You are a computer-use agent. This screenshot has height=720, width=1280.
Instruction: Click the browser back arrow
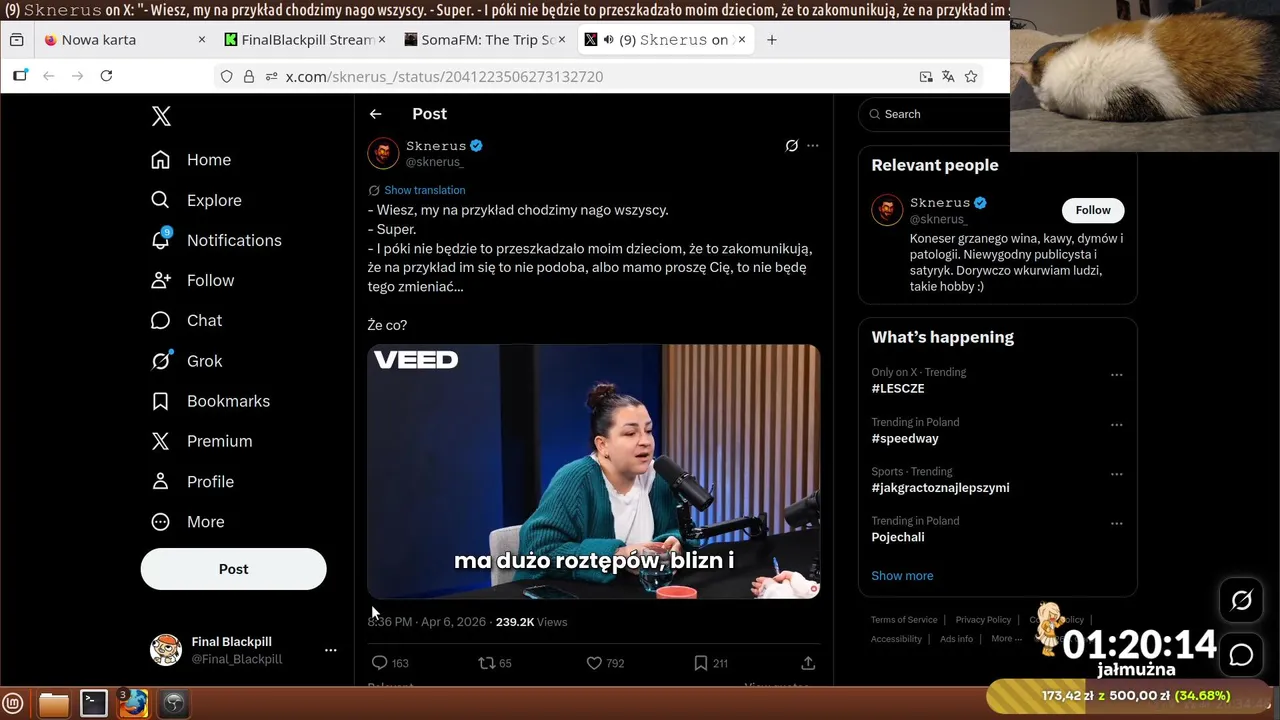(48, 76)
